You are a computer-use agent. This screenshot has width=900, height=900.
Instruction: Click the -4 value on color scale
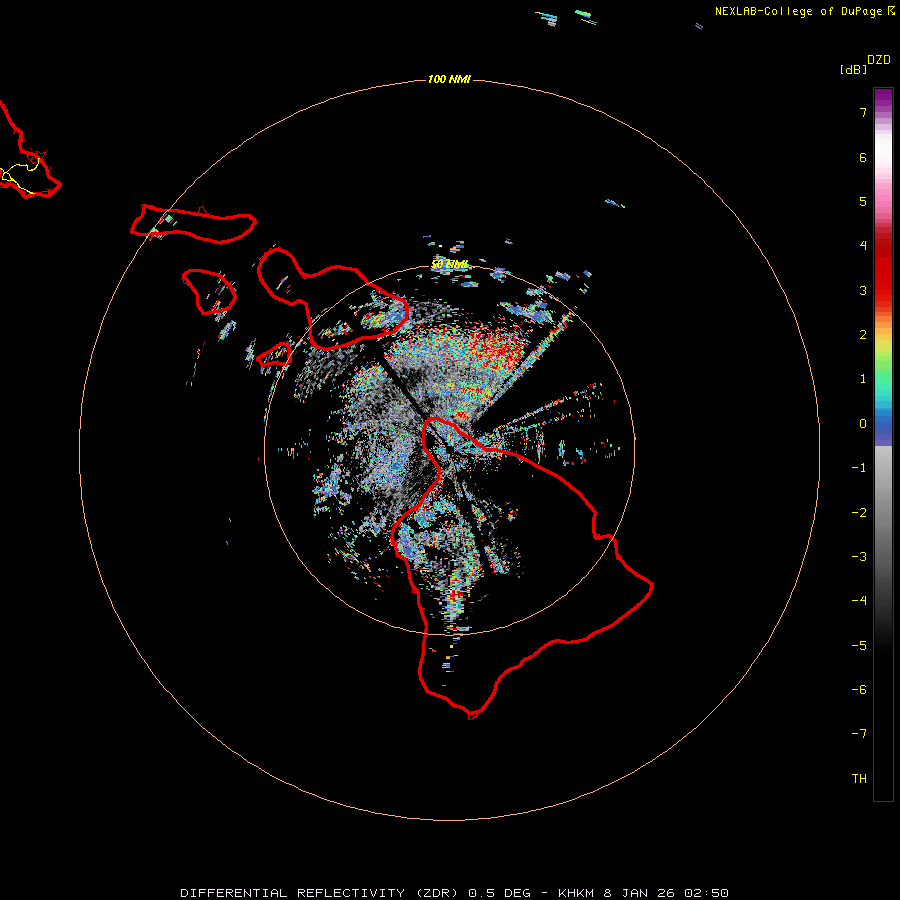tap(859, 601)
